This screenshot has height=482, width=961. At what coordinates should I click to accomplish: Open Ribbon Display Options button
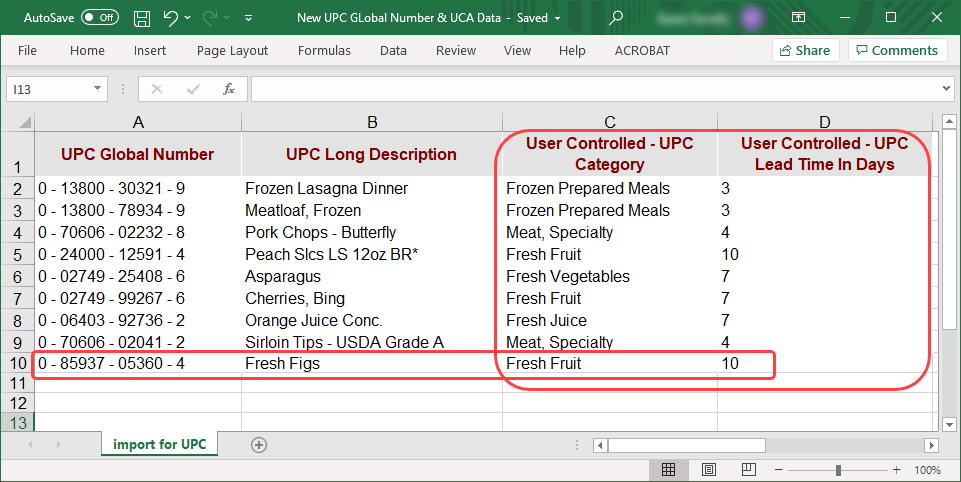tap(797, 18)
